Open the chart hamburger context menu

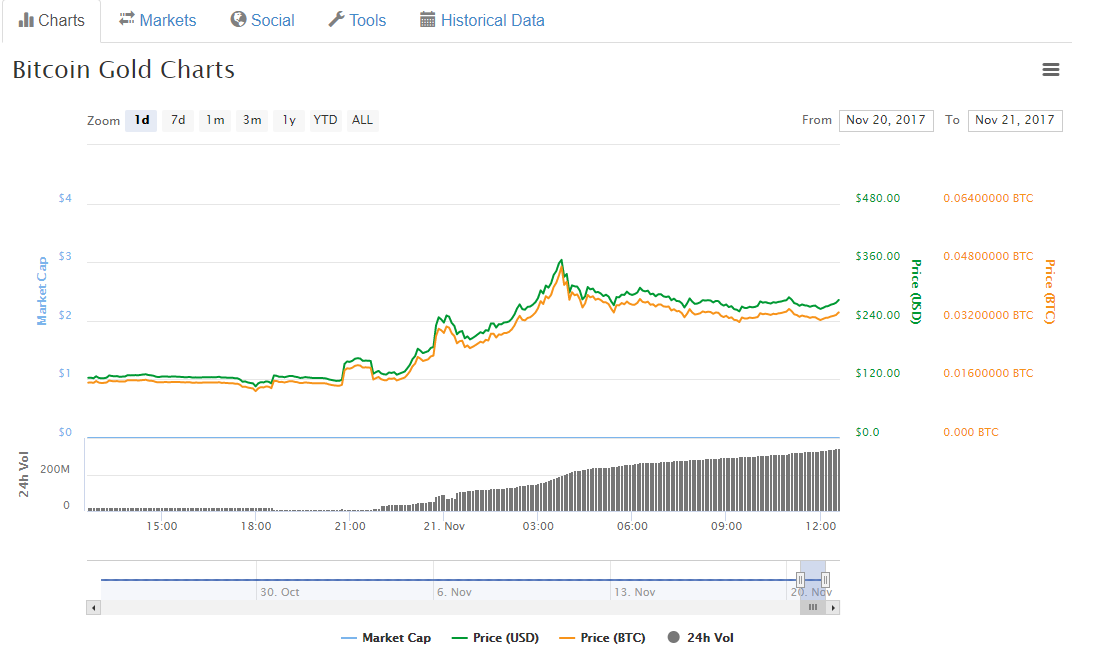(x=1050, y=69)
